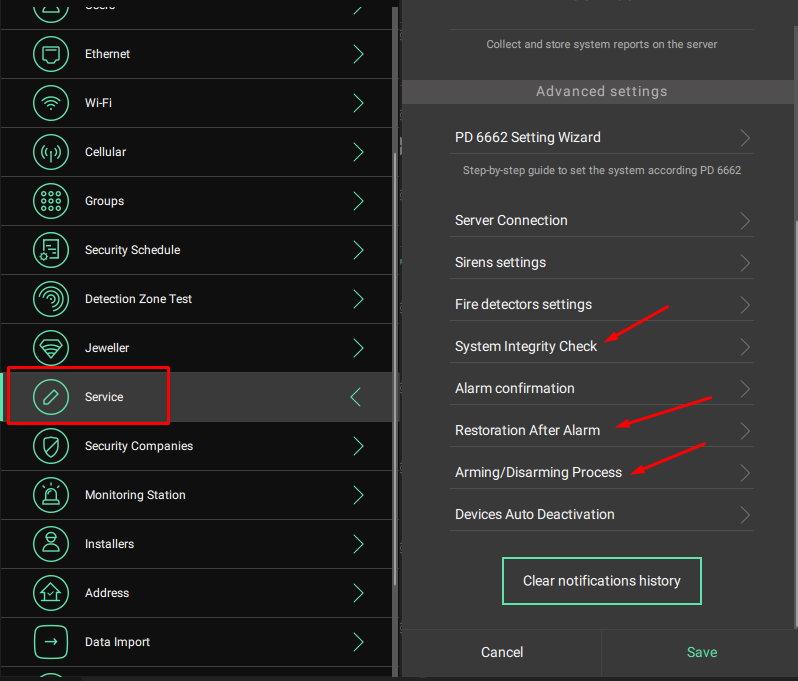The image size is (798, 681).
Task: Open the Jeweller menu item
Action: 196,348
